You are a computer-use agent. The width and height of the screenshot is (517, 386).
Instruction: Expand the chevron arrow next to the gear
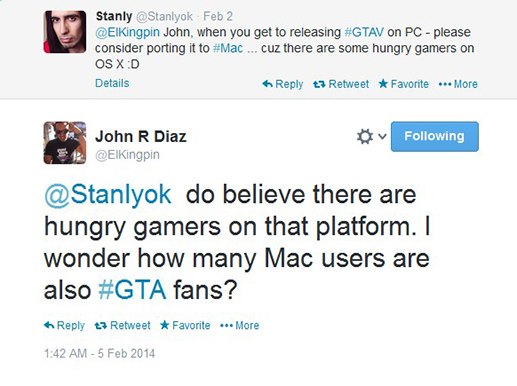[382, 136]
